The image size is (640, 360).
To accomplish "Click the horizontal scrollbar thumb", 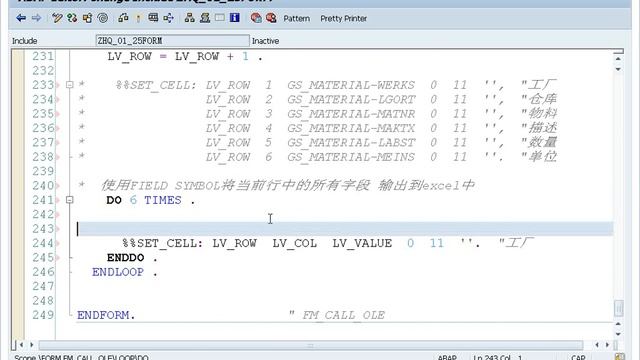I will [311, 345].
